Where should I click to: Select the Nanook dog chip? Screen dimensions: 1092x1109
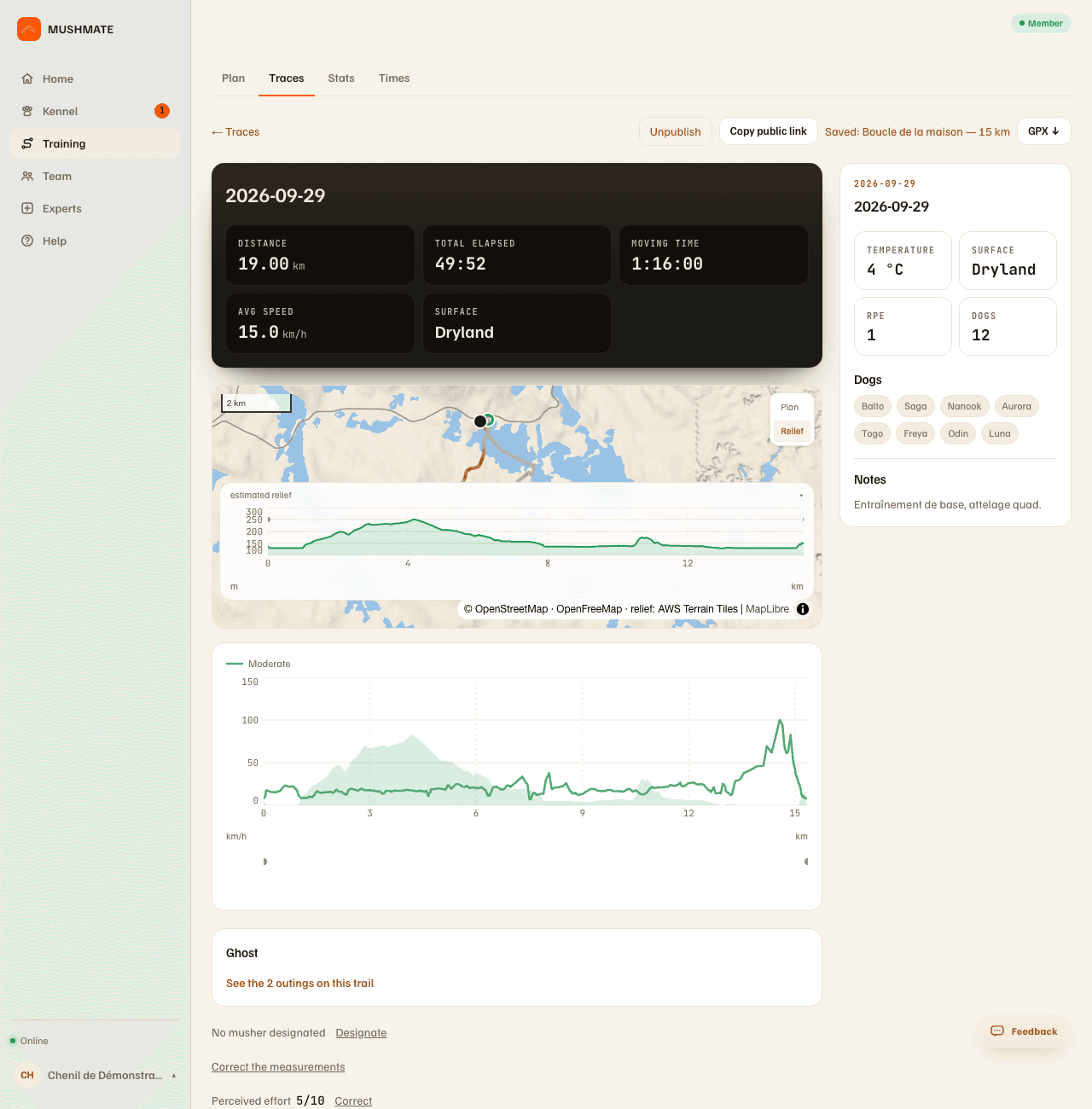[x=965, y=406]
